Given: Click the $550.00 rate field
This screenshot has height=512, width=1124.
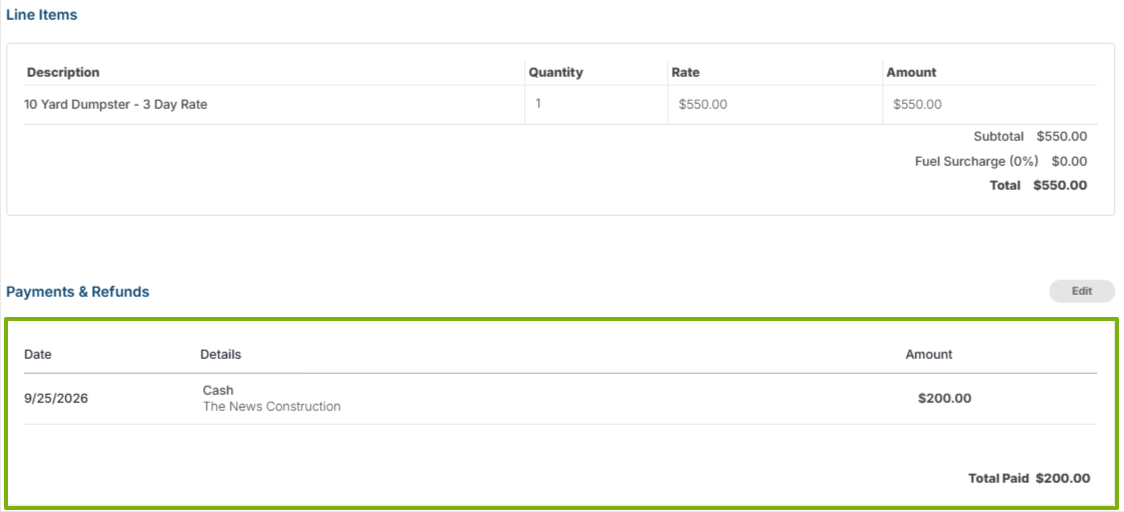Looking at the screenshot, I should click(775, 105).
